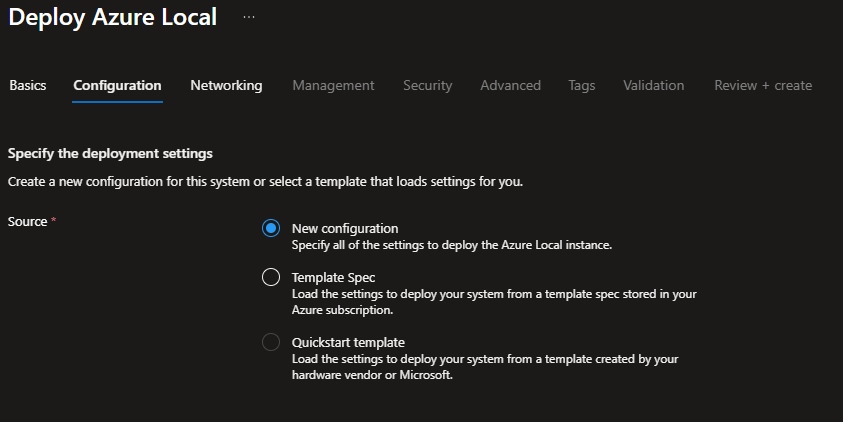Select the New configuration radio button
The height and width of the screenshot is (422, 843).
(x=270, y=228)
